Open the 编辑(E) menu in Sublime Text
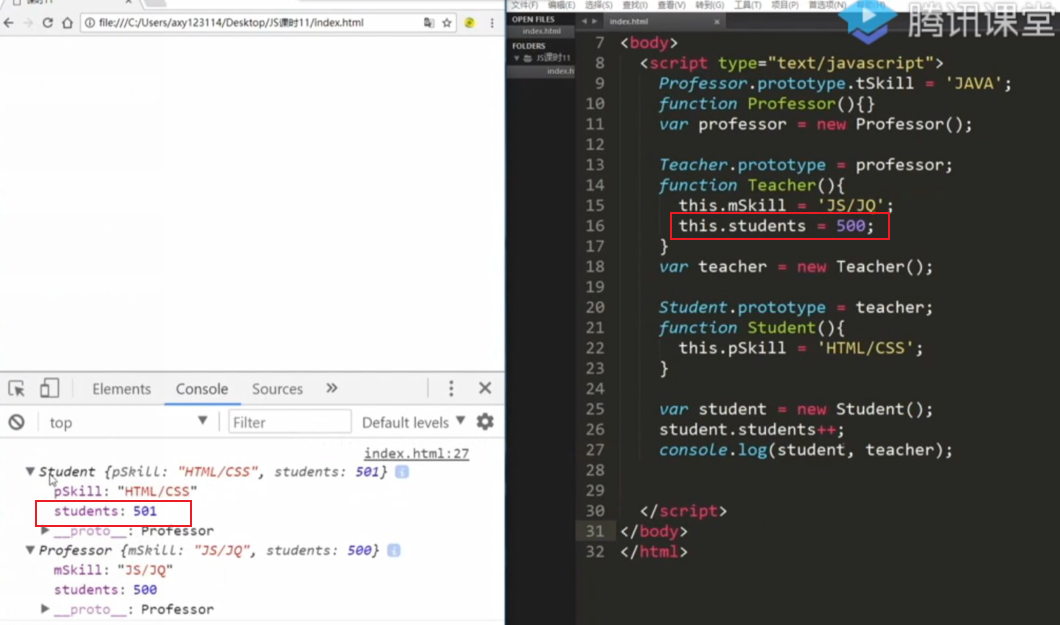The width and height of the screenshot is (1060, 625). (561, 5)
